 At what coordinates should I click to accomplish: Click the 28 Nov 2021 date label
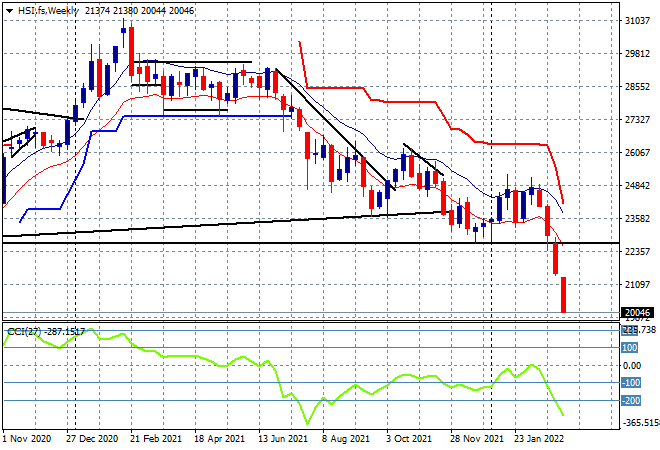coord(476,439)
